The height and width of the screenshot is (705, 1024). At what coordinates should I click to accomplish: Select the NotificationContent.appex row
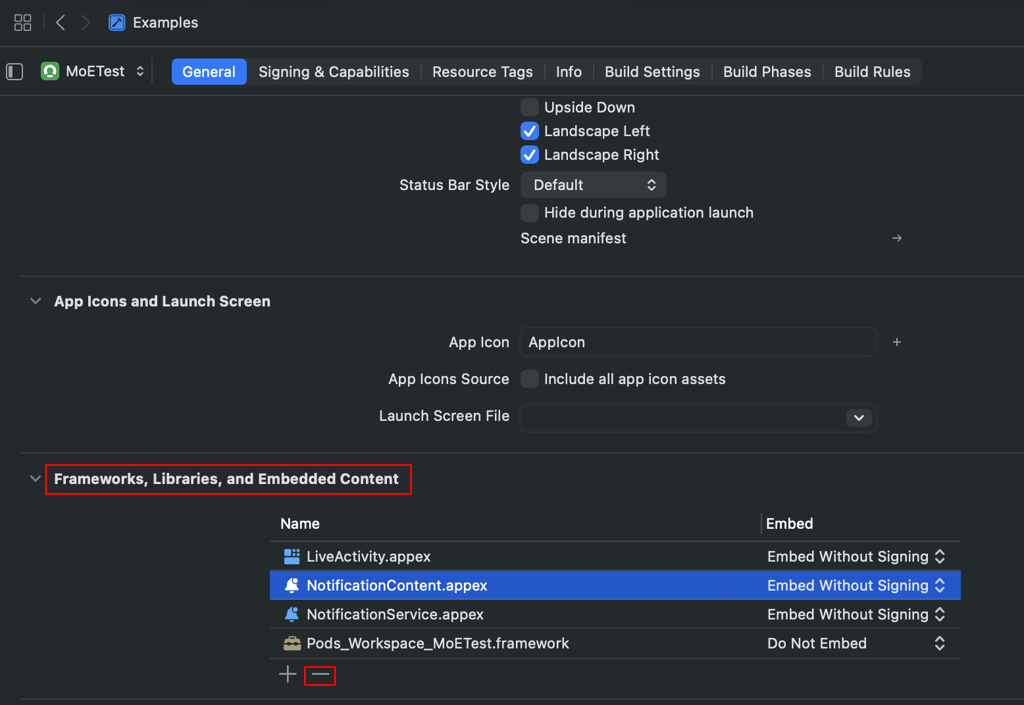pos(615,586)
